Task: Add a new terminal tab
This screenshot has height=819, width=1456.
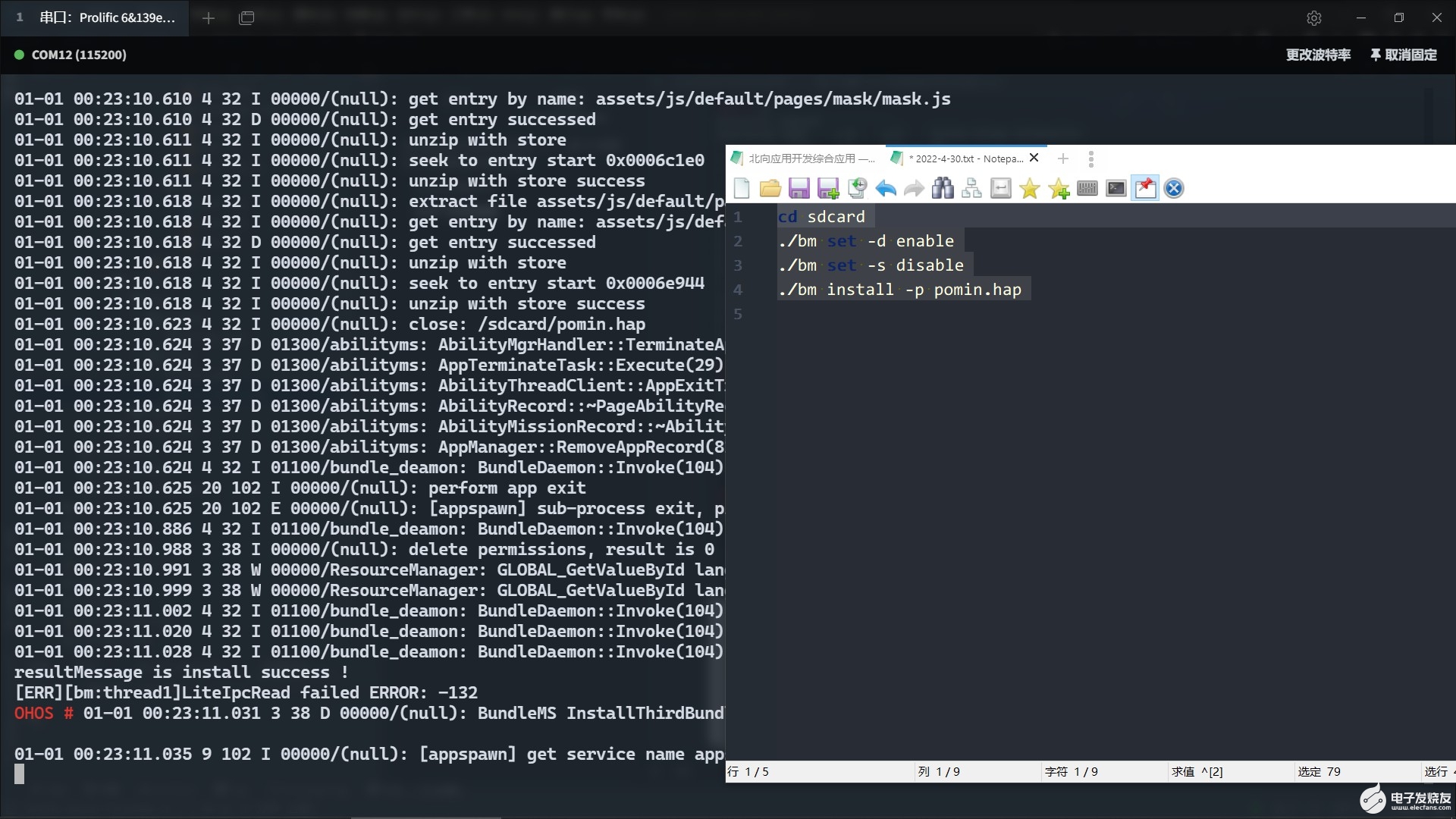Action: [x=209, y=18]
